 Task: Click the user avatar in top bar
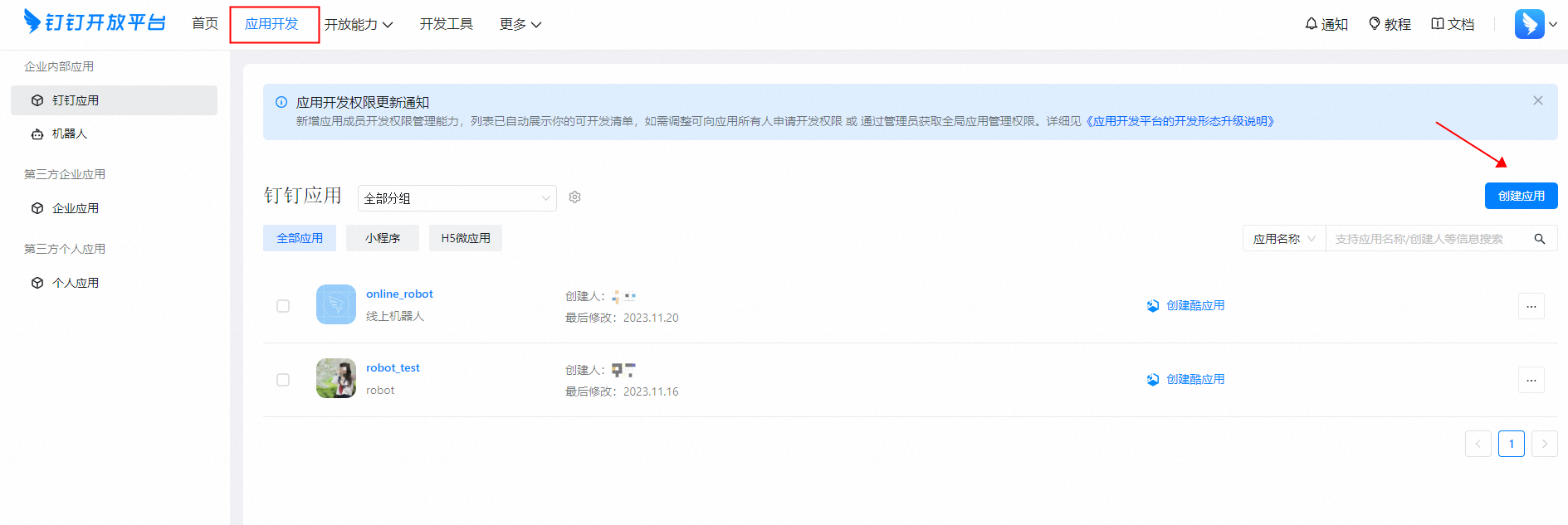click(x=1529, y=24)
